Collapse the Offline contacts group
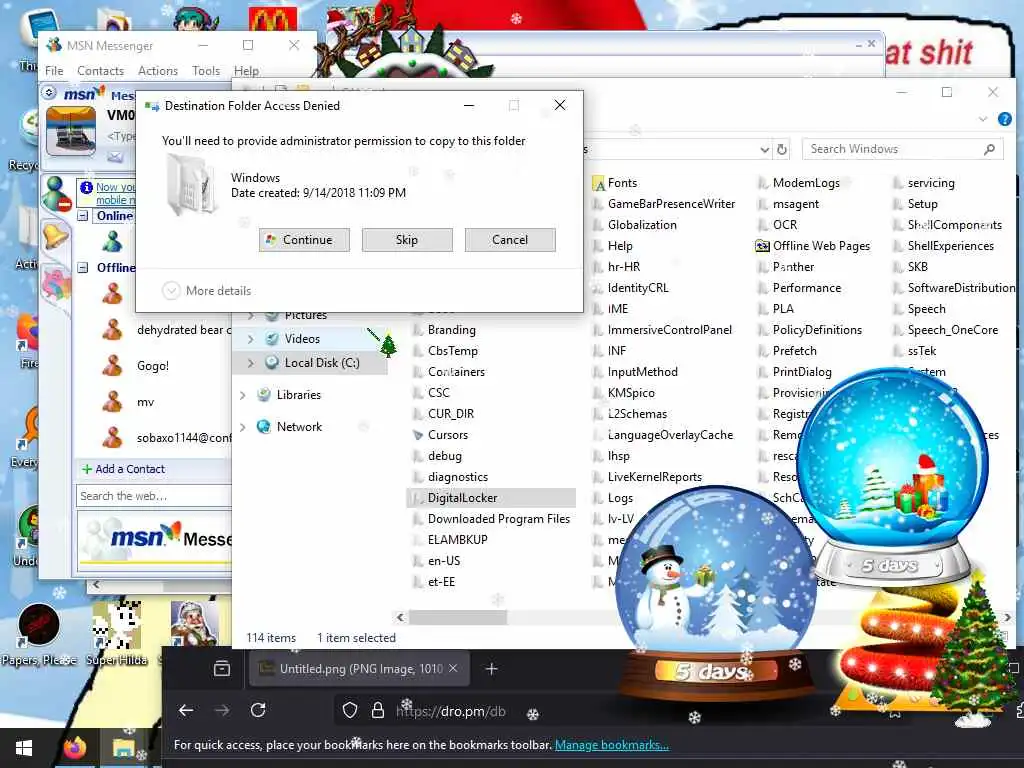 (83, 267)
